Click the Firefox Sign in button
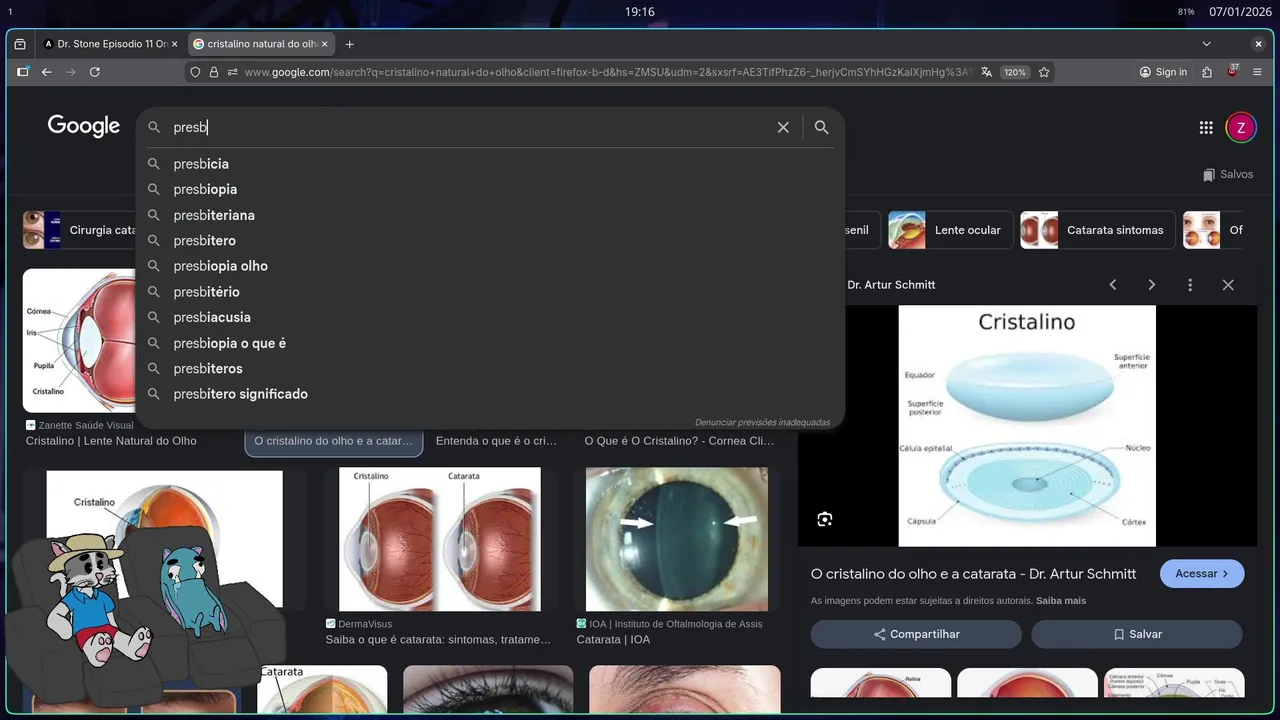 (1163, 72)
